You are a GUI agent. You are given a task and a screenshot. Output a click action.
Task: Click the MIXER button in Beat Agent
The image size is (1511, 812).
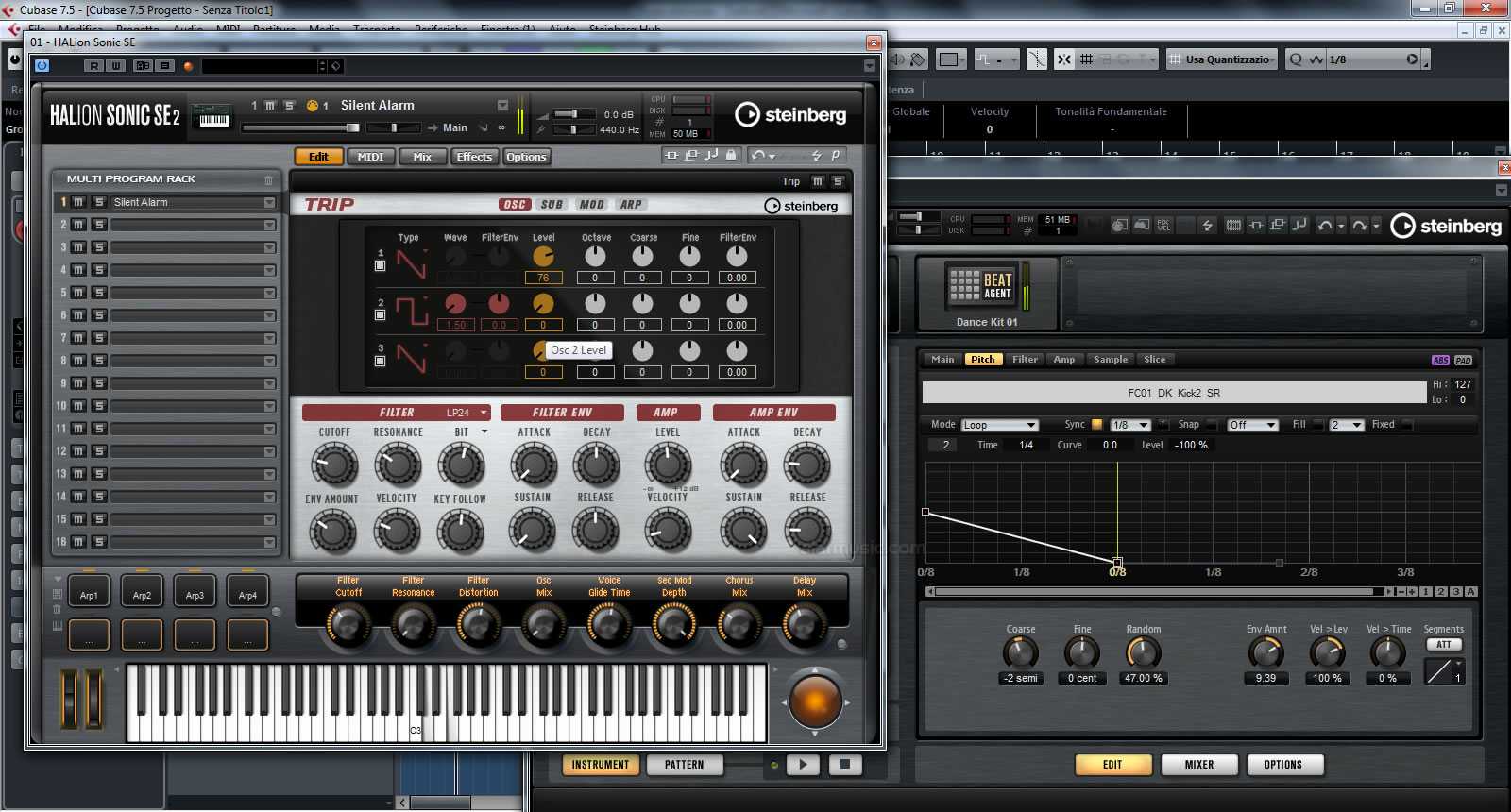(x=1199, y=765)
